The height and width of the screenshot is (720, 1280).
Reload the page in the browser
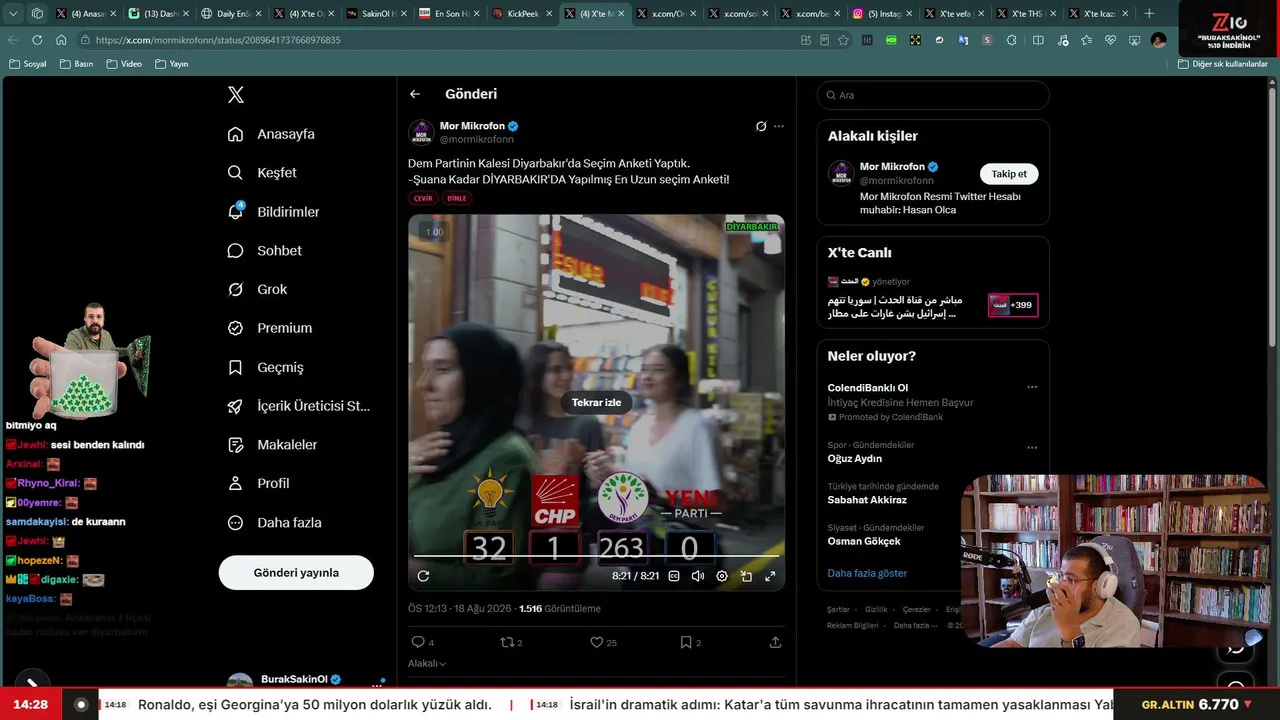(x=37, y=40)
